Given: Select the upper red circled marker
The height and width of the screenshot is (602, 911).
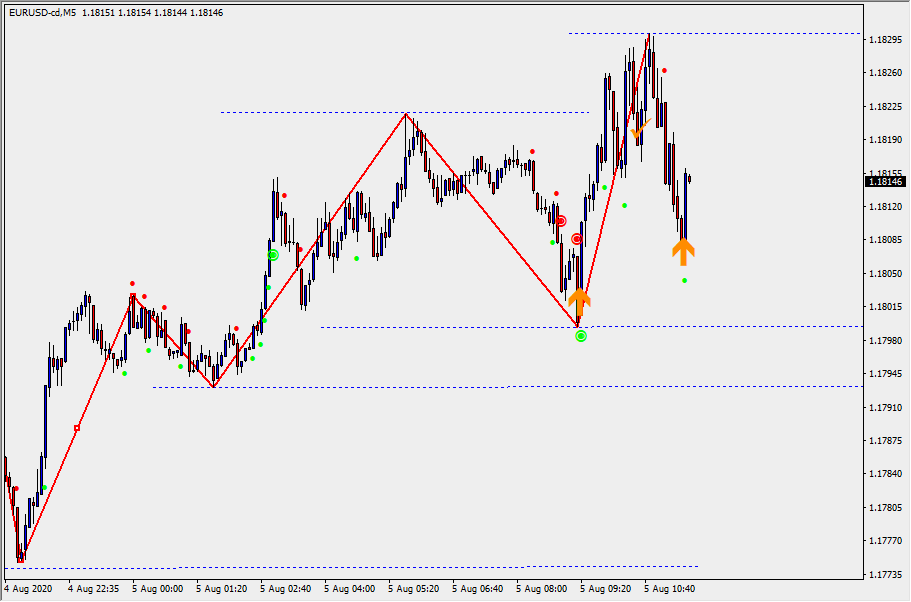Looking at the screenshot, I should coord(561,221).
